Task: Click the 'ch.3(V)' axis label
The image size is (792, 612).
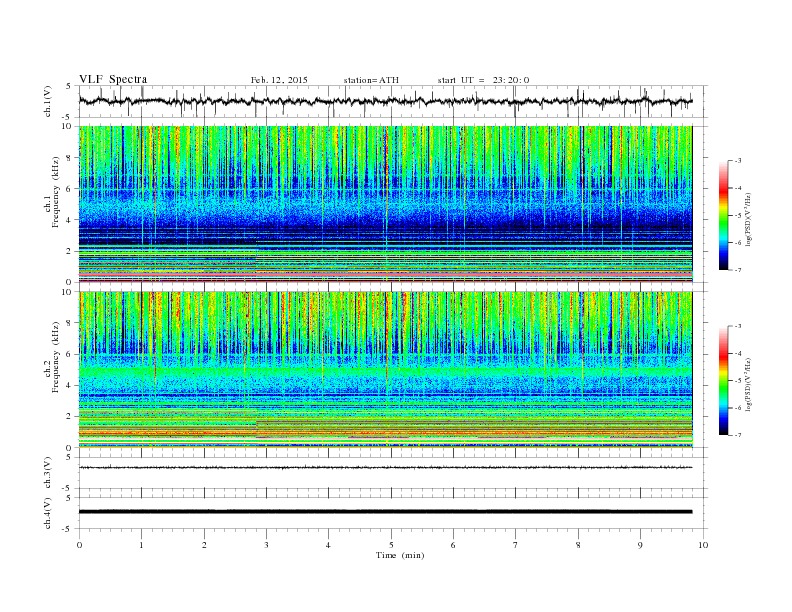Action: point(48,473)
